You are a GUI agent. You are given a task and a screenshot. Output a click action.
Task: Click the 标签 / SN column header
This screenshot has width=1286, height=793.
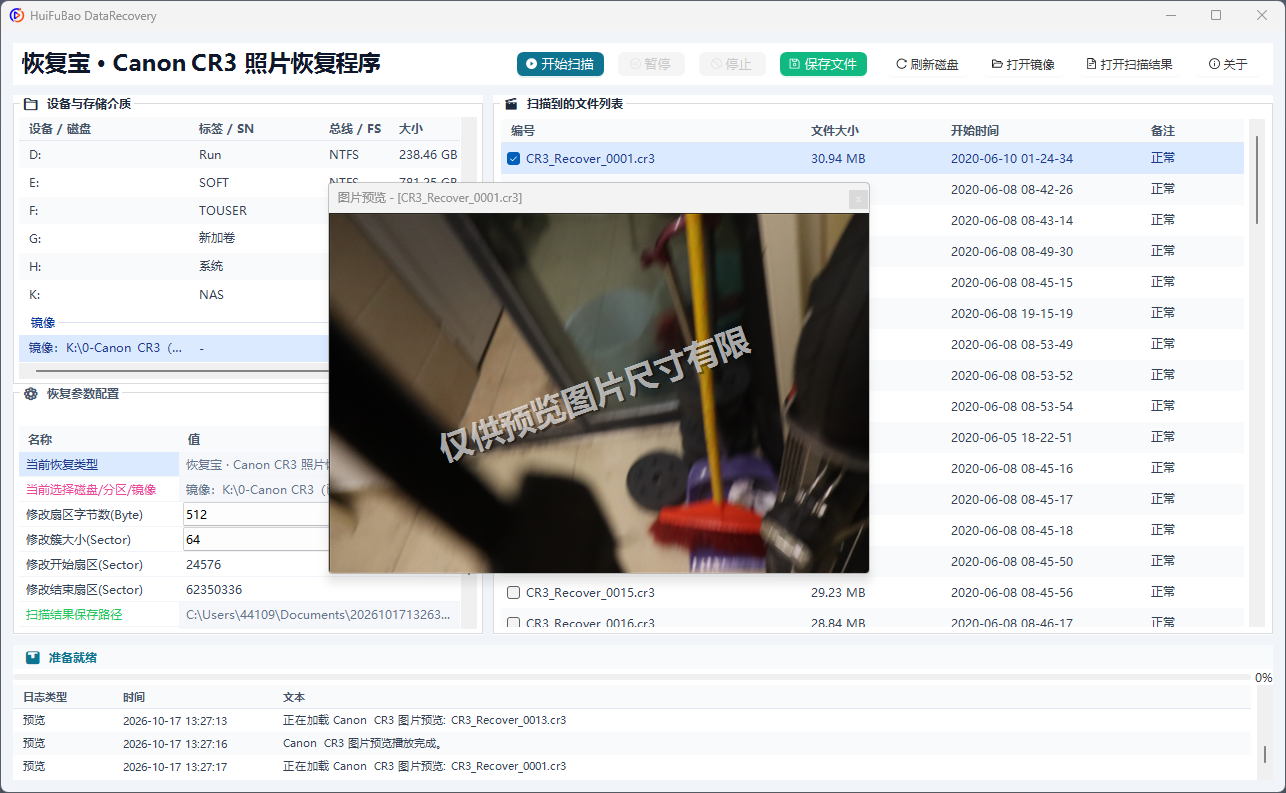226,129
